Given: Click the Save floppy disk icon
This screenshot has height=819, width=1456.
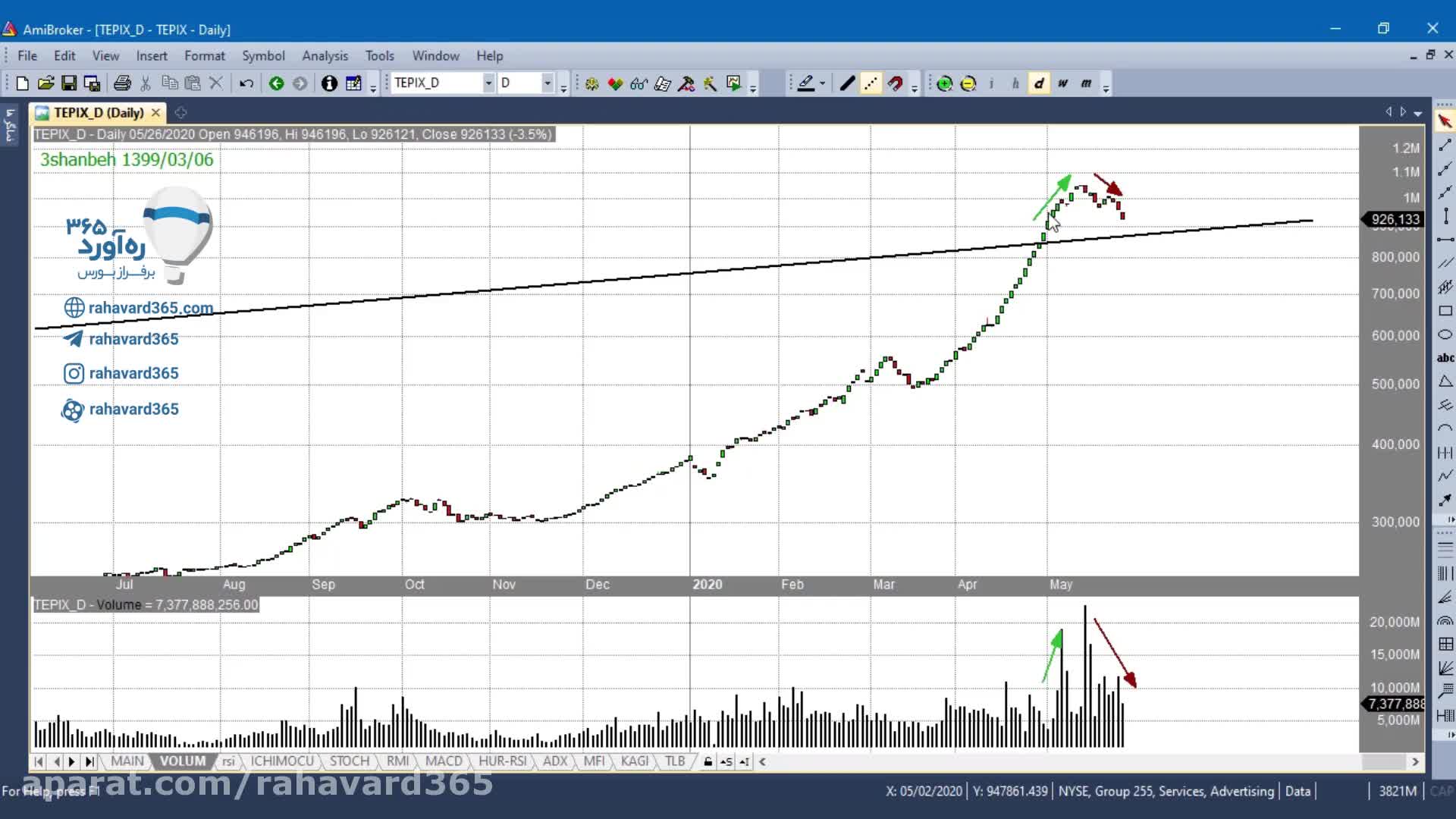Looking at the screenshot, I should pyautogui.click(x=69, y=83).
